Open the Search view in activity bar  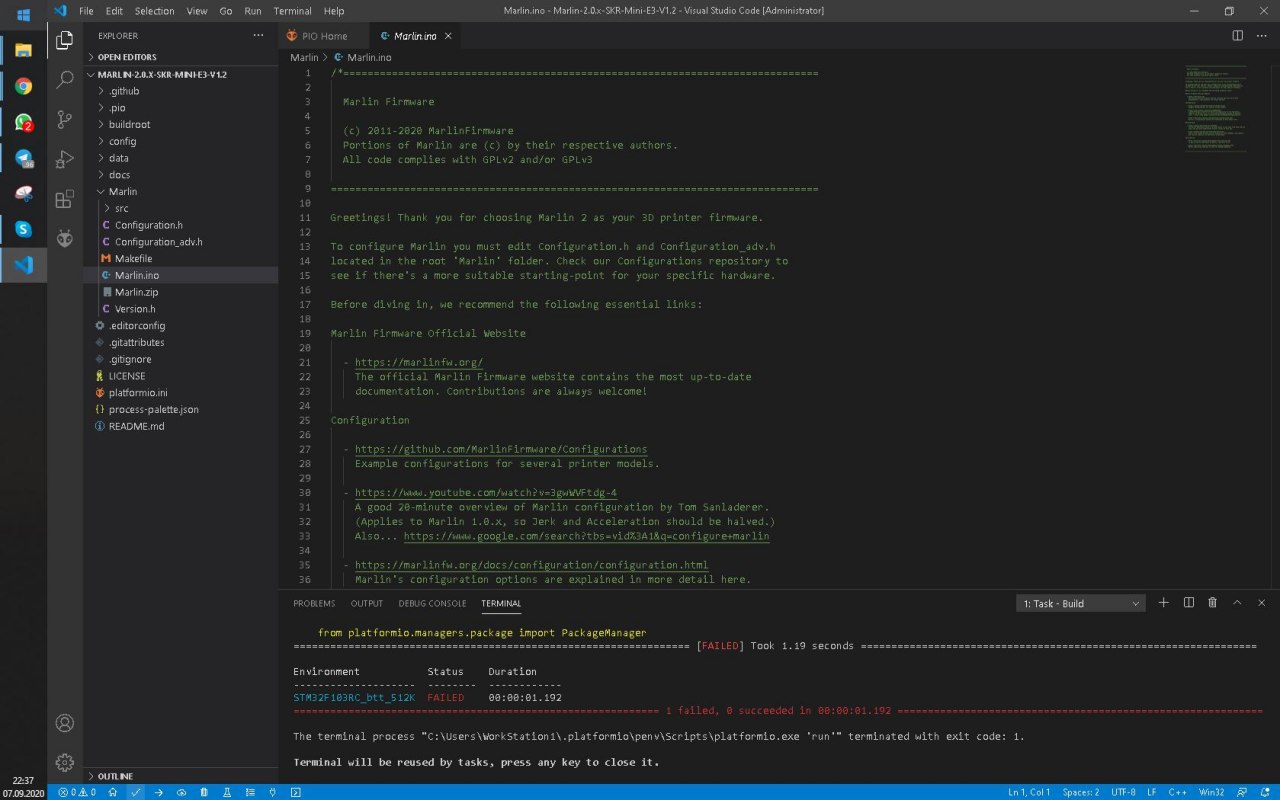click(x=65, y=80)
